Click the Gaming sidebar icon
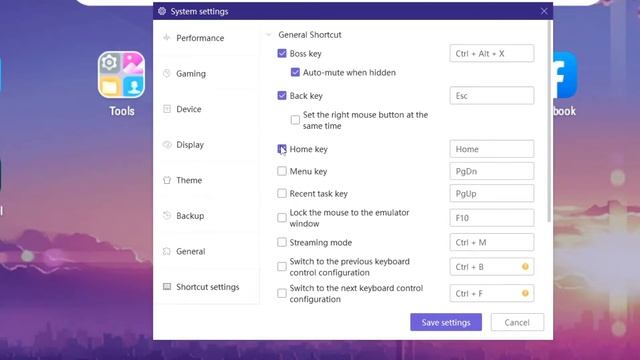The width and height of the screenshot is (640, 360). (x=167, y=73)
